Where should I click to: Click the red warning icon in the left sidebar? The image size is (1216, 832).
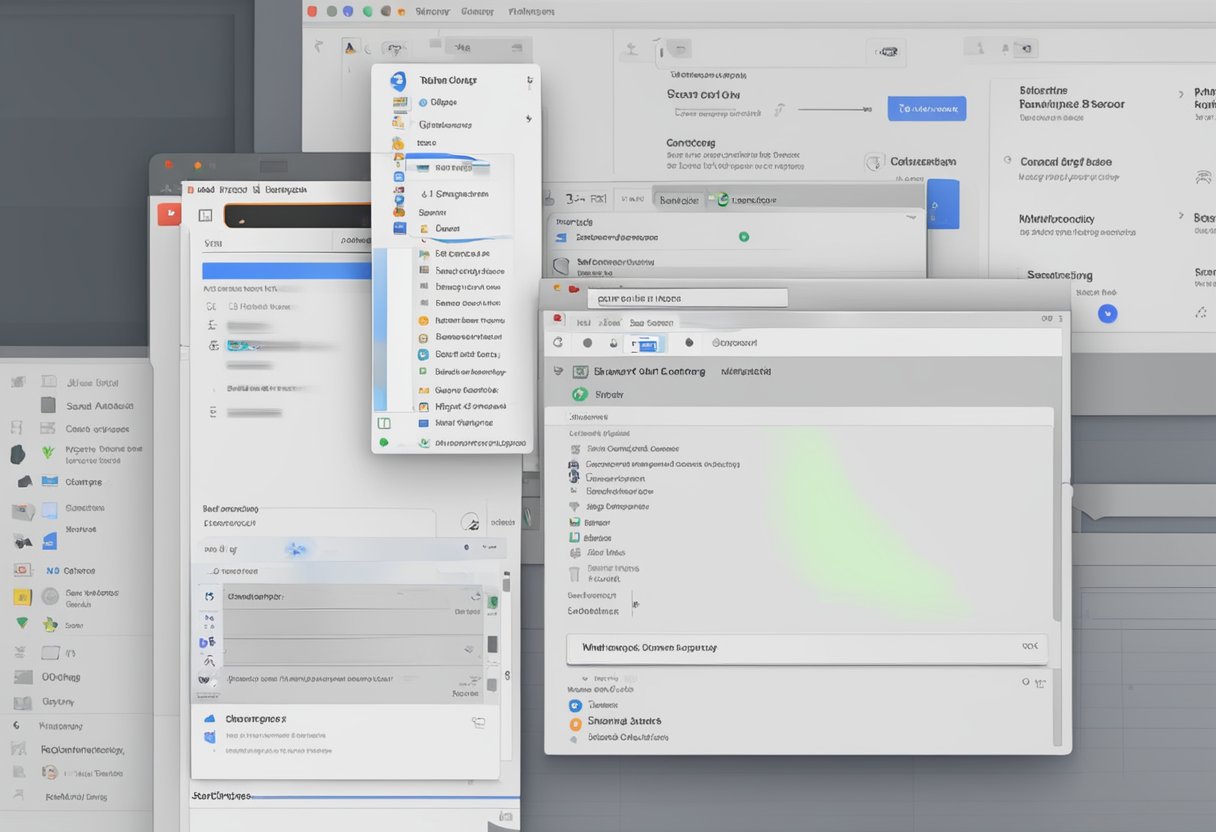click(x=22, y=570)
